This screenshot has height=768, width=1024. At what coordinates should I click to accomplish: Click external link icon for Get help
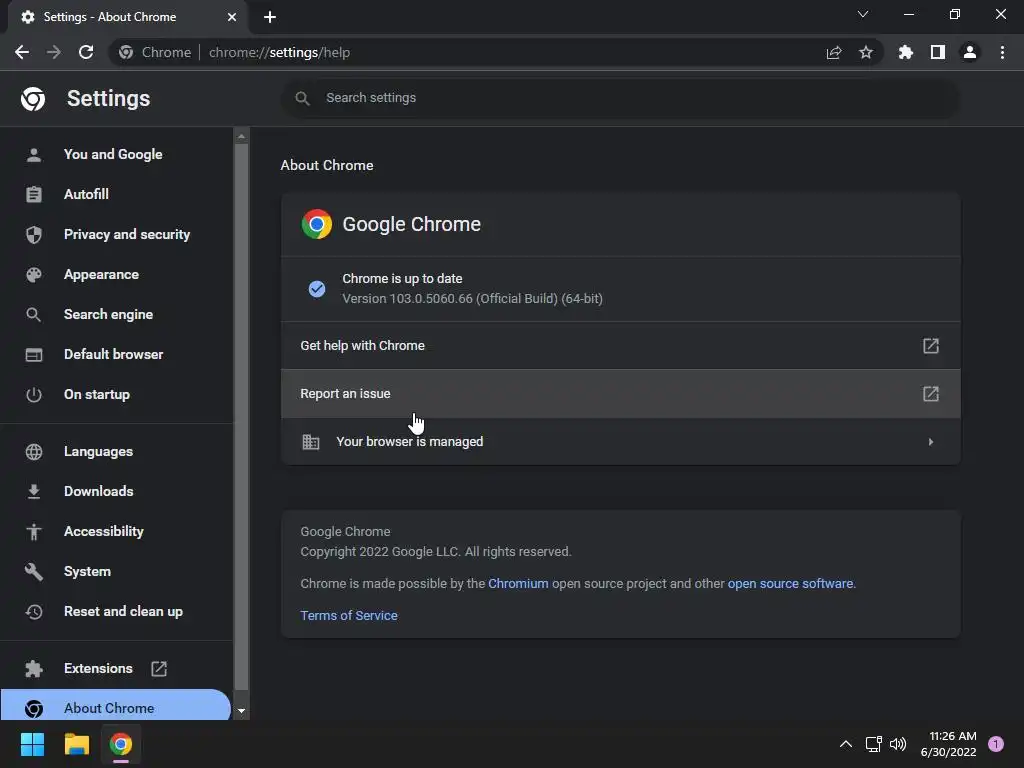pyautogui.click(x=931, y=345)
